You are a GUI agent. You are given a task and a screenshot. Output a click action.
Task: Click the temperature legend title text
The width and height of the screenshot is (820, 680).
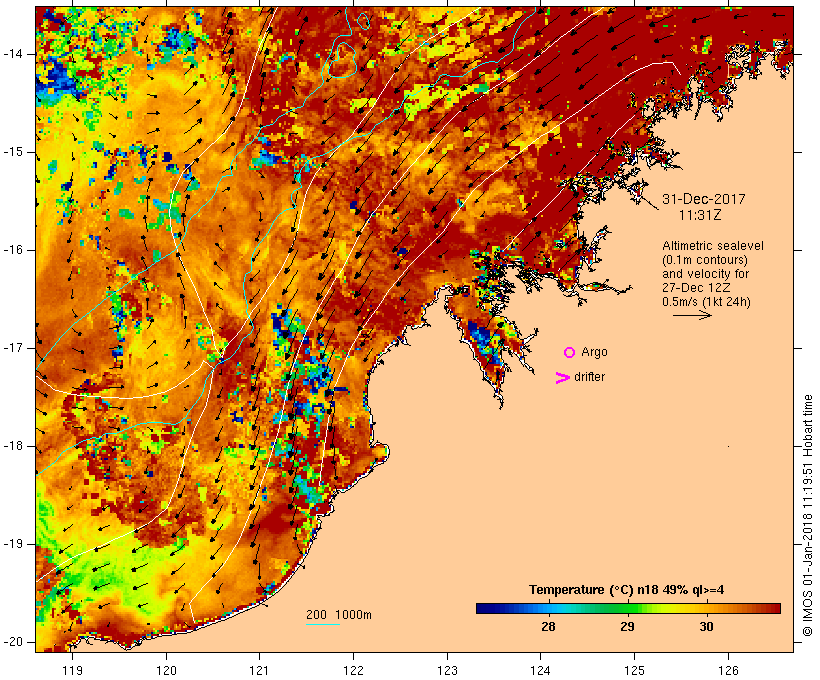coord(627,590)
